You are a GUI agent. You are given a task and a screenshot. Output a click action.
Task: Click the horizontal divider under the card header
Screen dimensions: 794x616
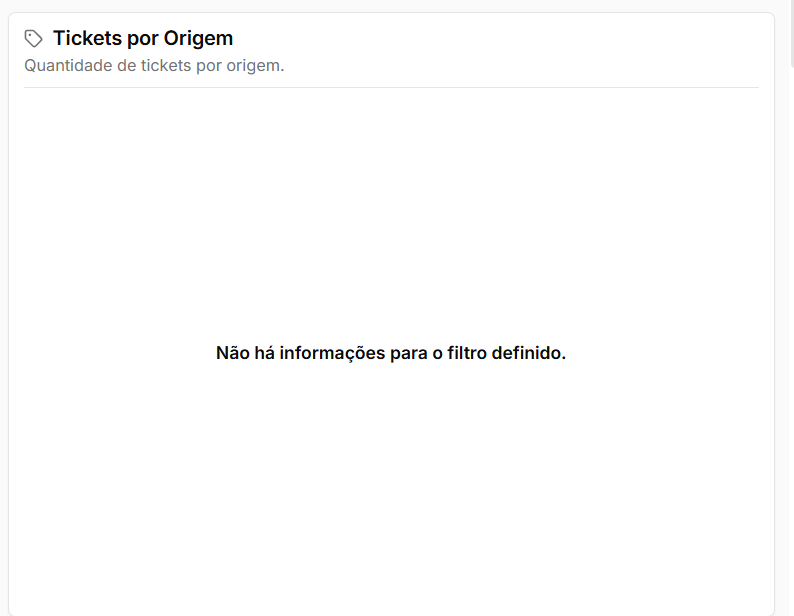391,87
